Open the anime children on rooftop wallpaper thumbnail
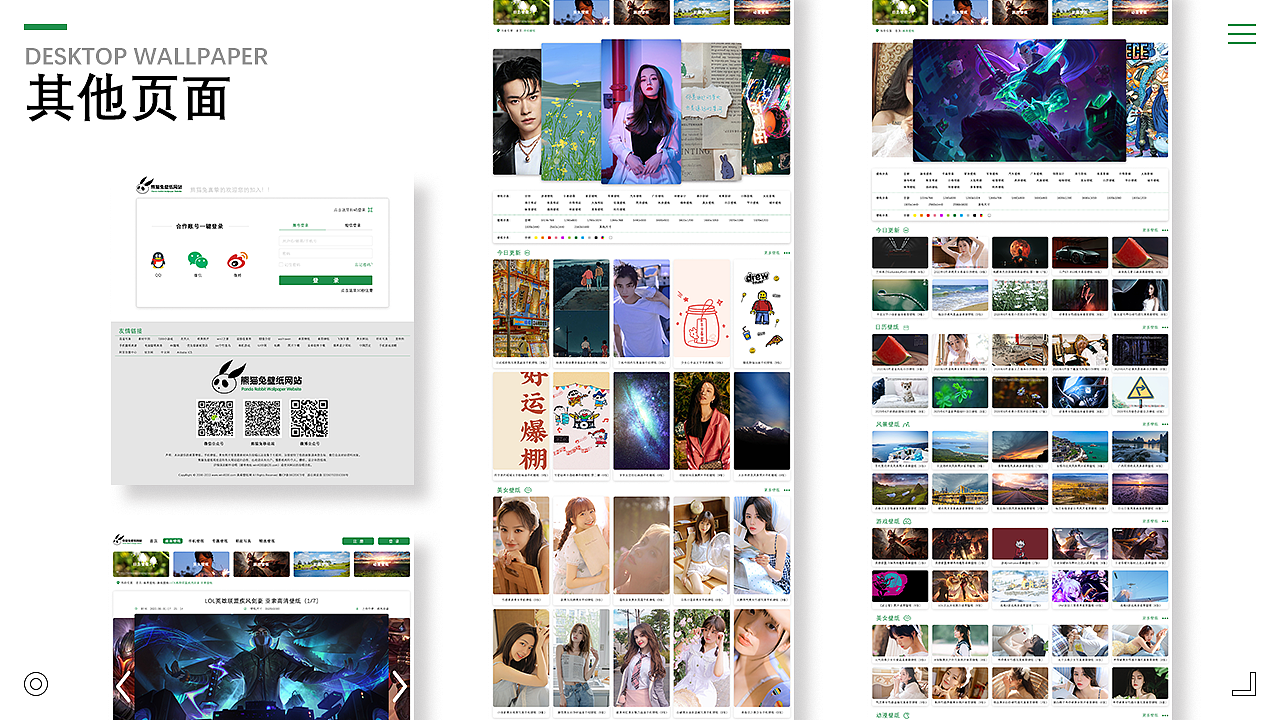The height and width of the screenshot is (720, 1280). 581,308
